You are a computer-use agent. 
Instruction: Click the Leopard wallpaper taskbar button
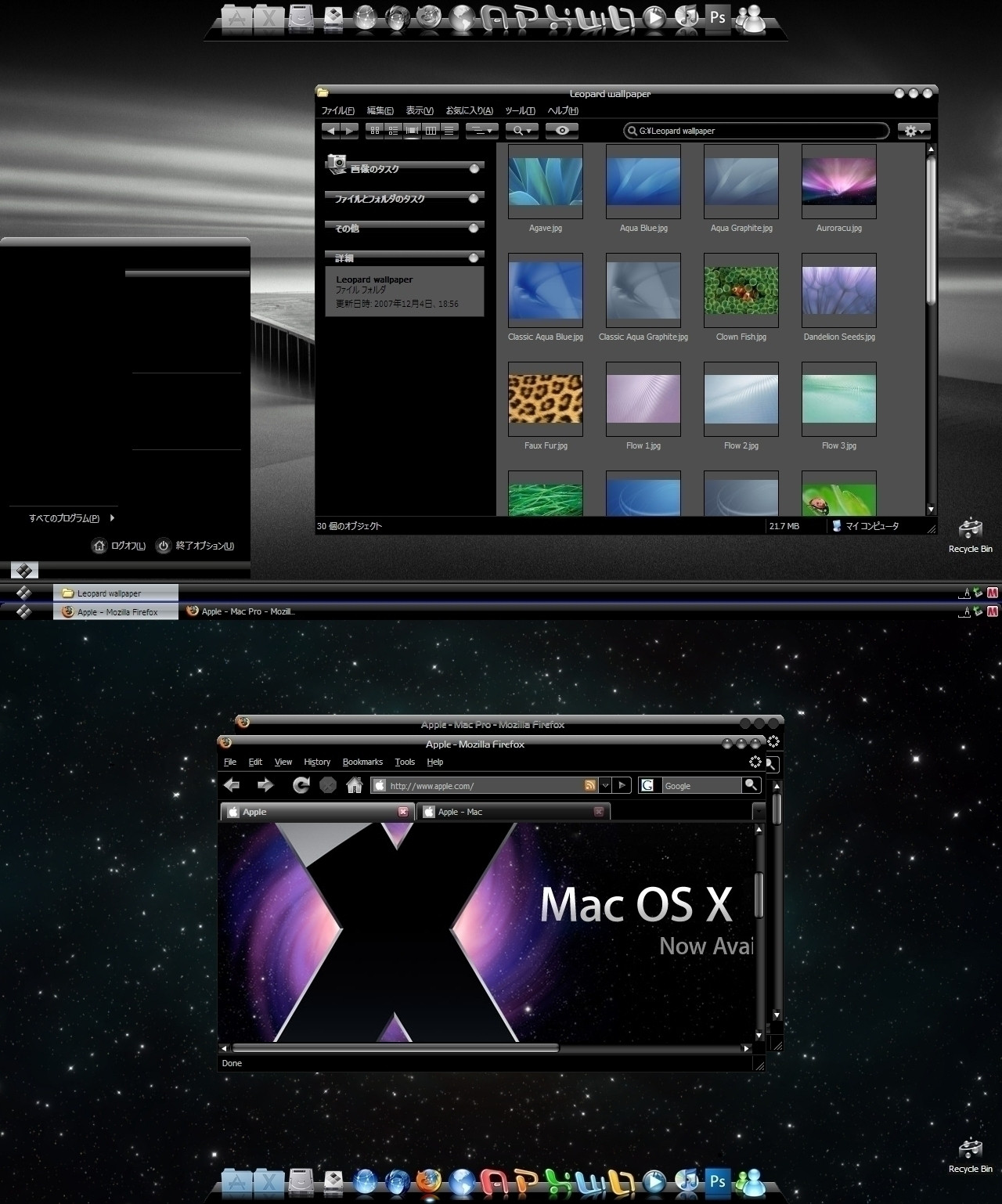116,593
